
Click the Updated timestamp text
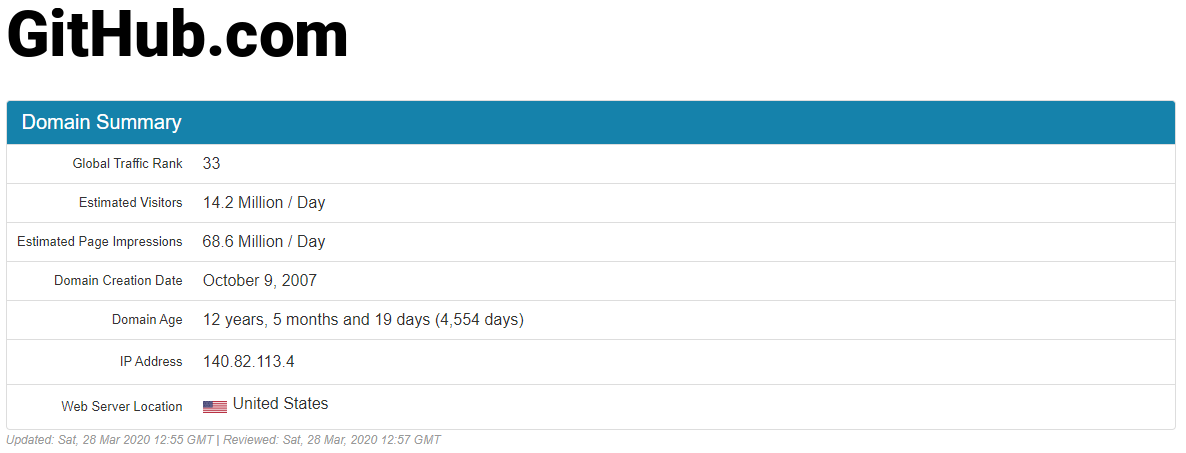[110, 439]
